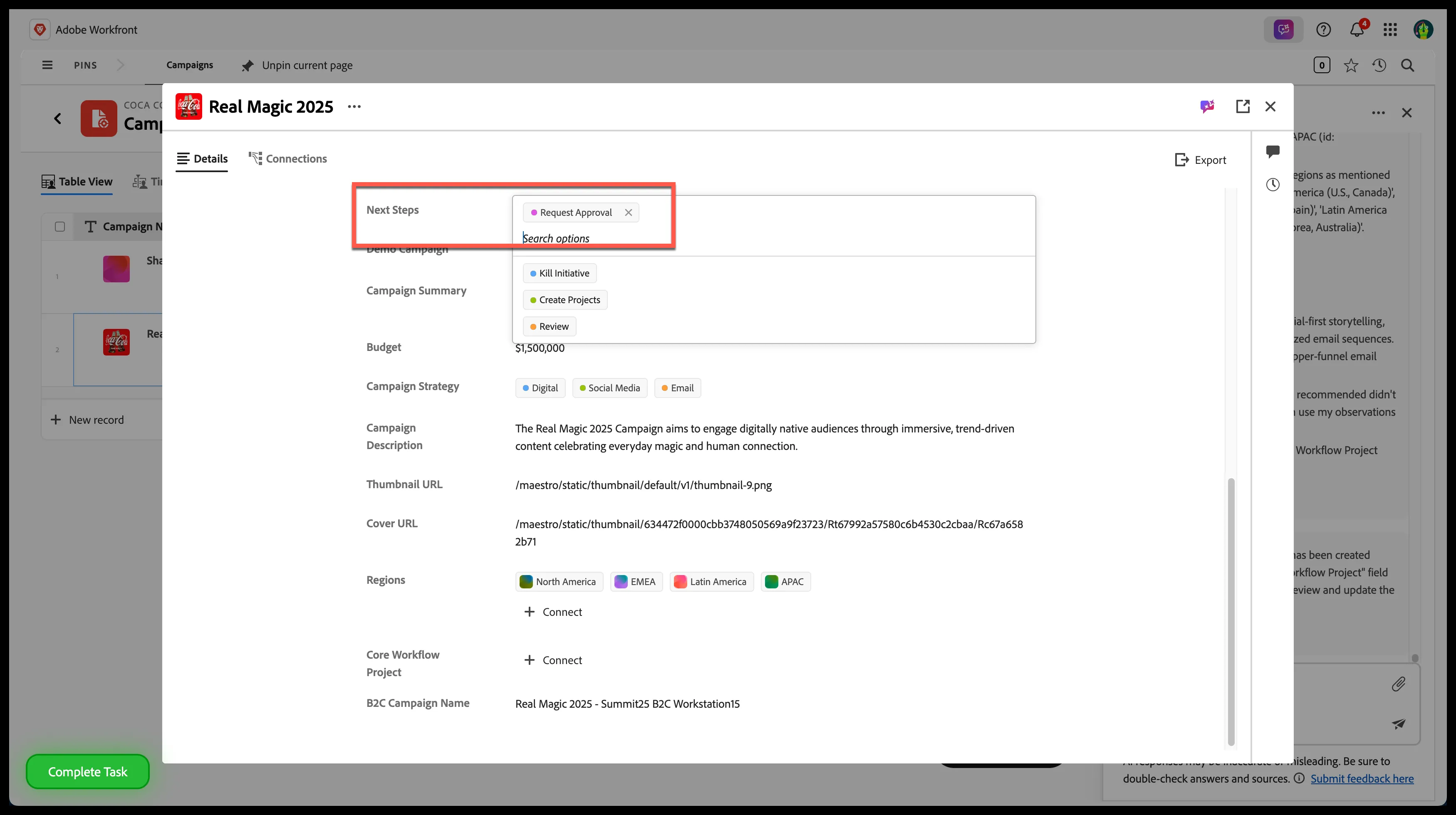Click the Complete Task button

[88, 771]
